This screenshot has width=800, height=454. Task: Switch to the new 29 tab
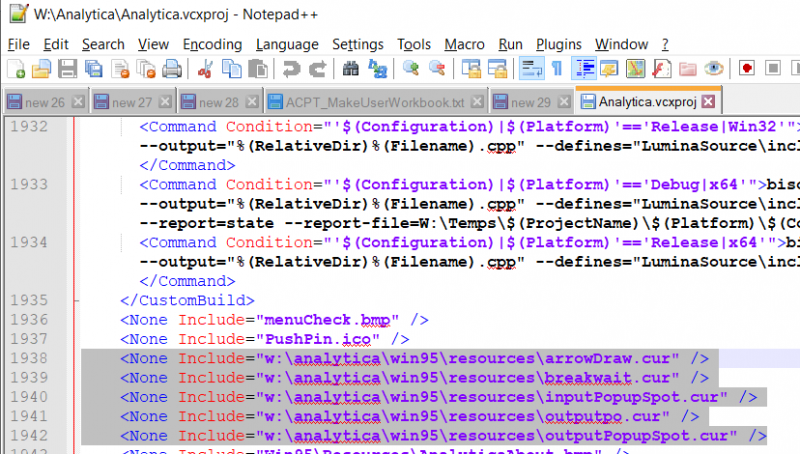[531, 103]
